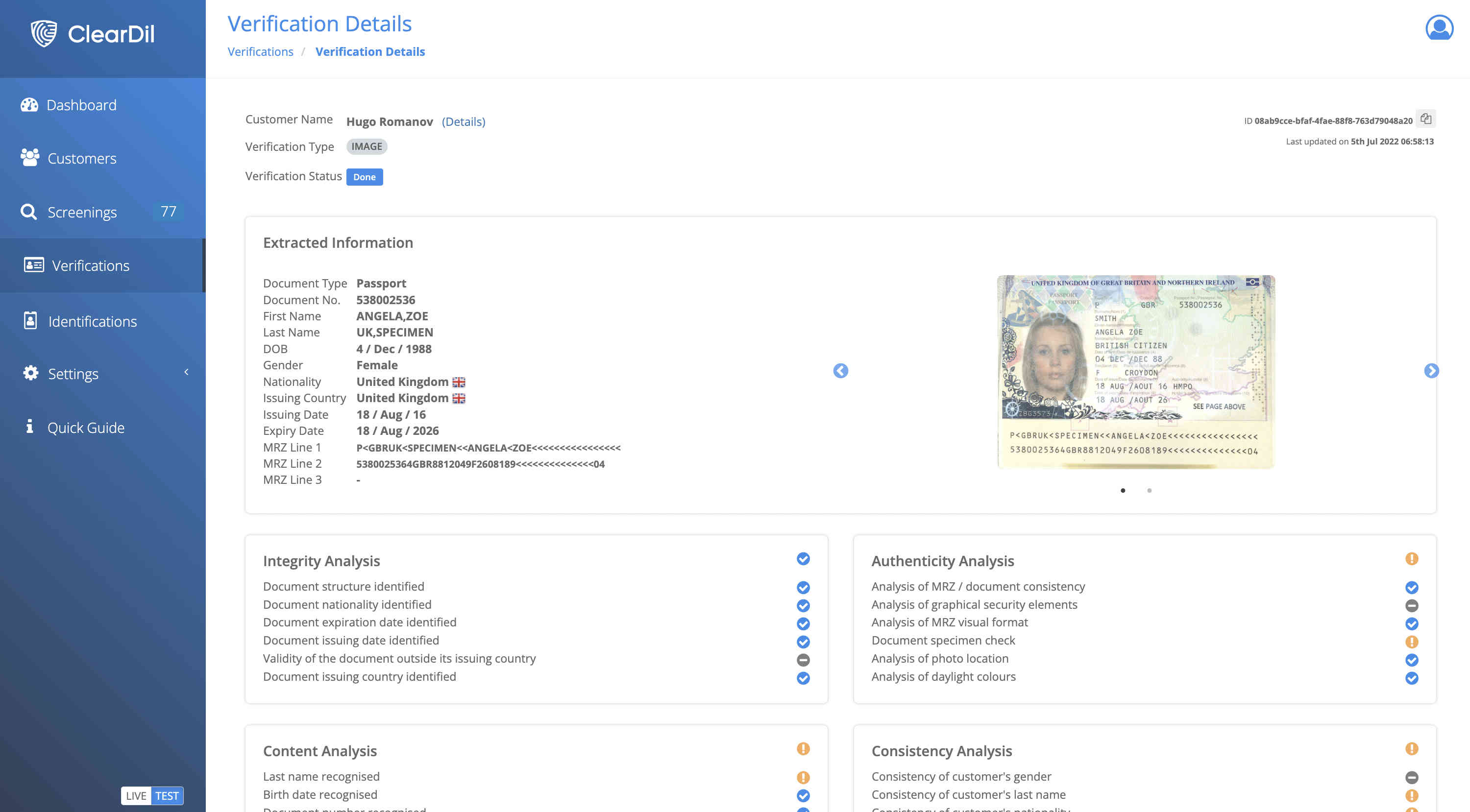Viewport: 1470px width, 812px height.
Task: Open Quick Guide in the sidebar
Action: [103, 427]
